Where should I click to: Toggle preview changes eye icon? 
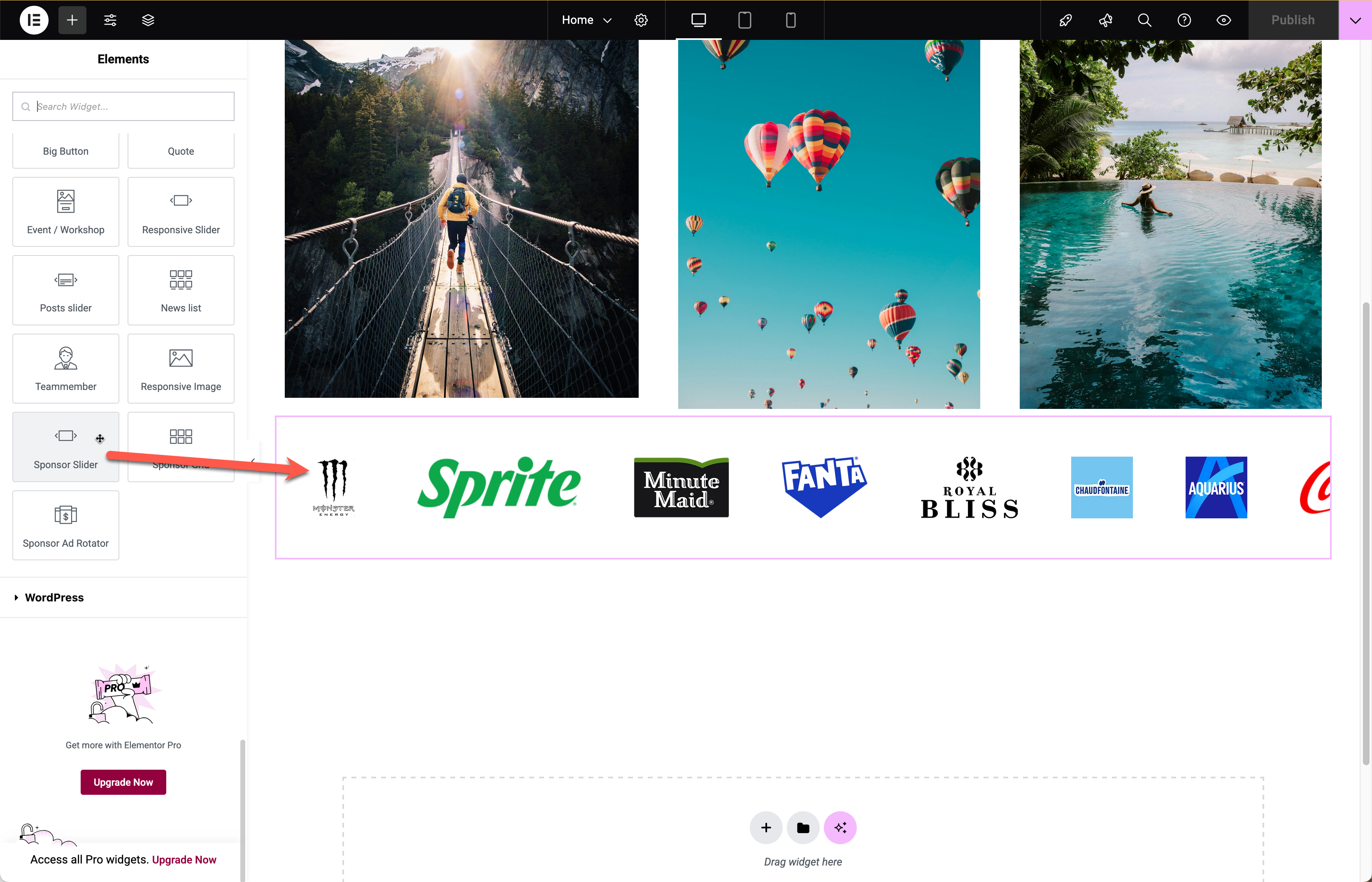[x=1223, y=20]
